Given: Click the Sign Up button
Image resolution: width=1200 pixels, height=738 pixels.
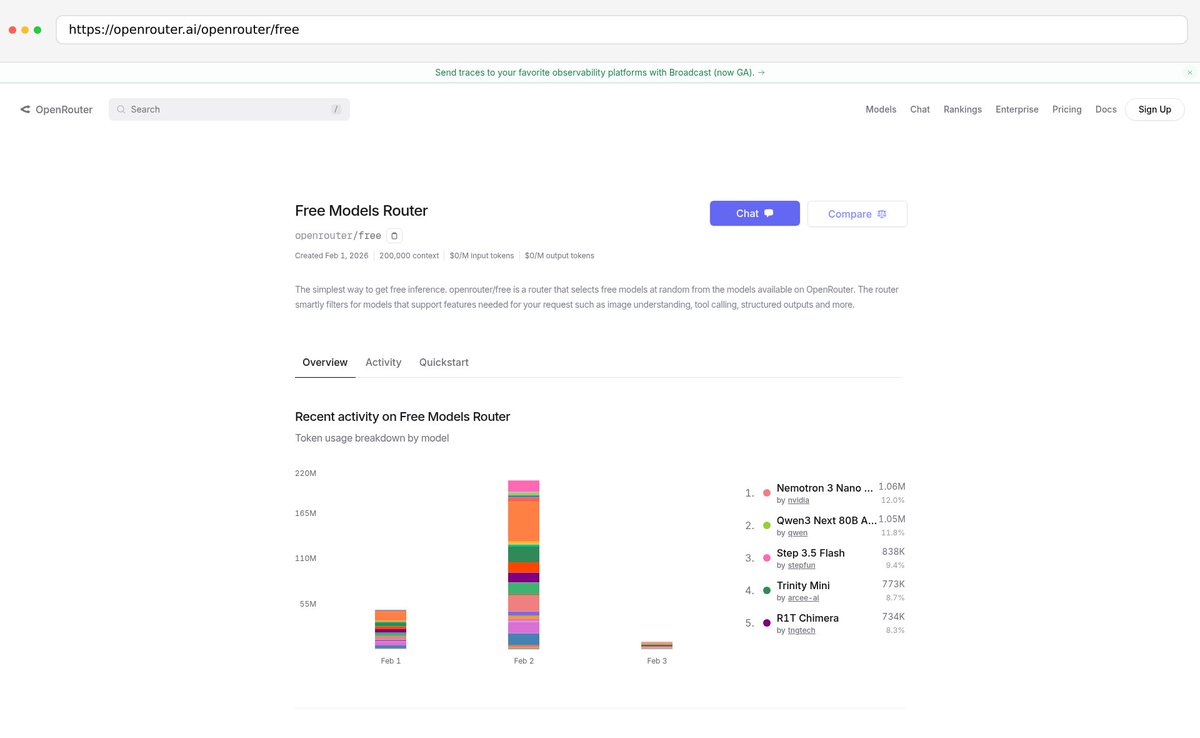Looking at the screenshot, I should point(1154,109).
